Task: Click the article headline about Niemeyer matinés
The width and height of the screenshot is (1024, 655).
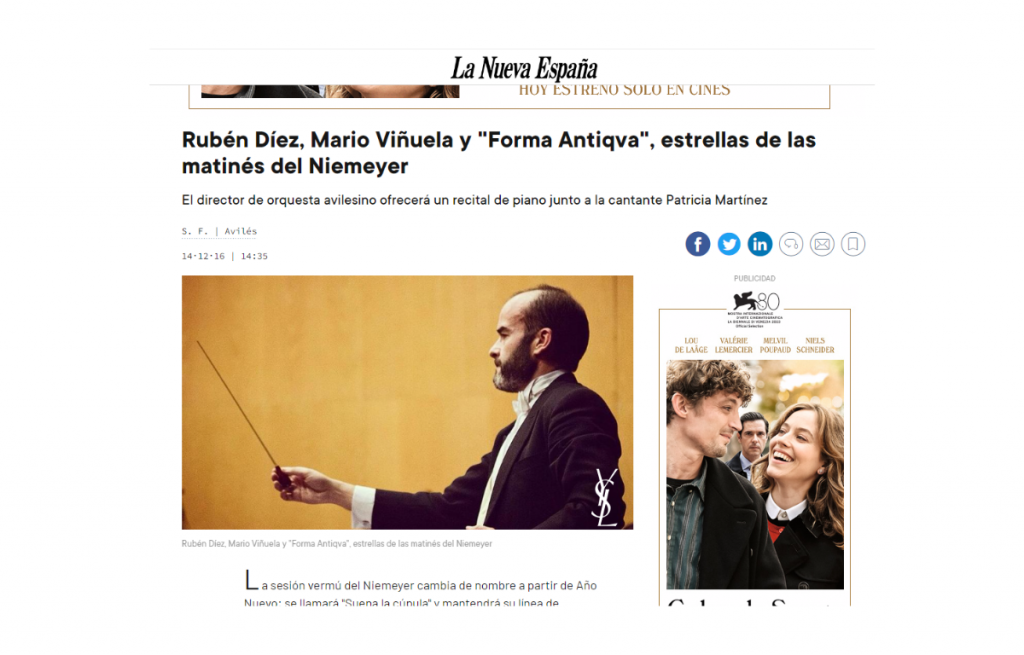Action: [499, 153]
